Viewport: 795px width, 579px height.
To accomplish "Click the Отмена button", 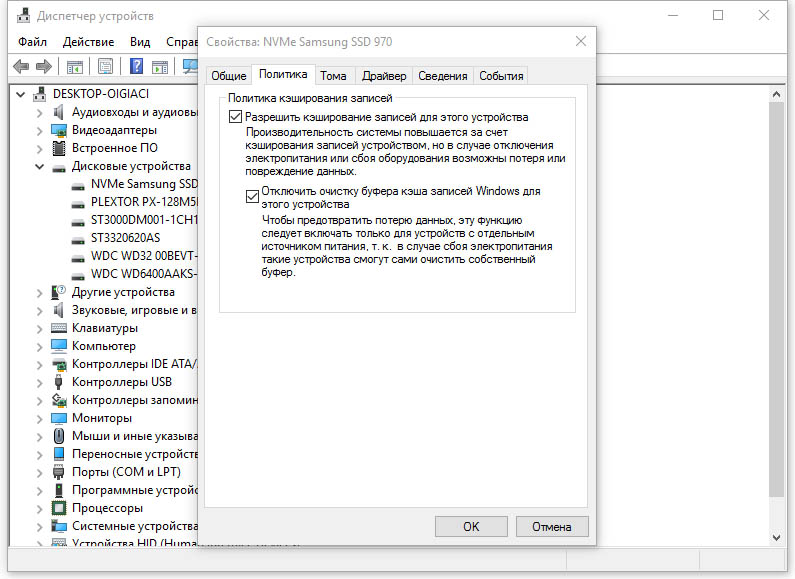I will coord(551,526).
